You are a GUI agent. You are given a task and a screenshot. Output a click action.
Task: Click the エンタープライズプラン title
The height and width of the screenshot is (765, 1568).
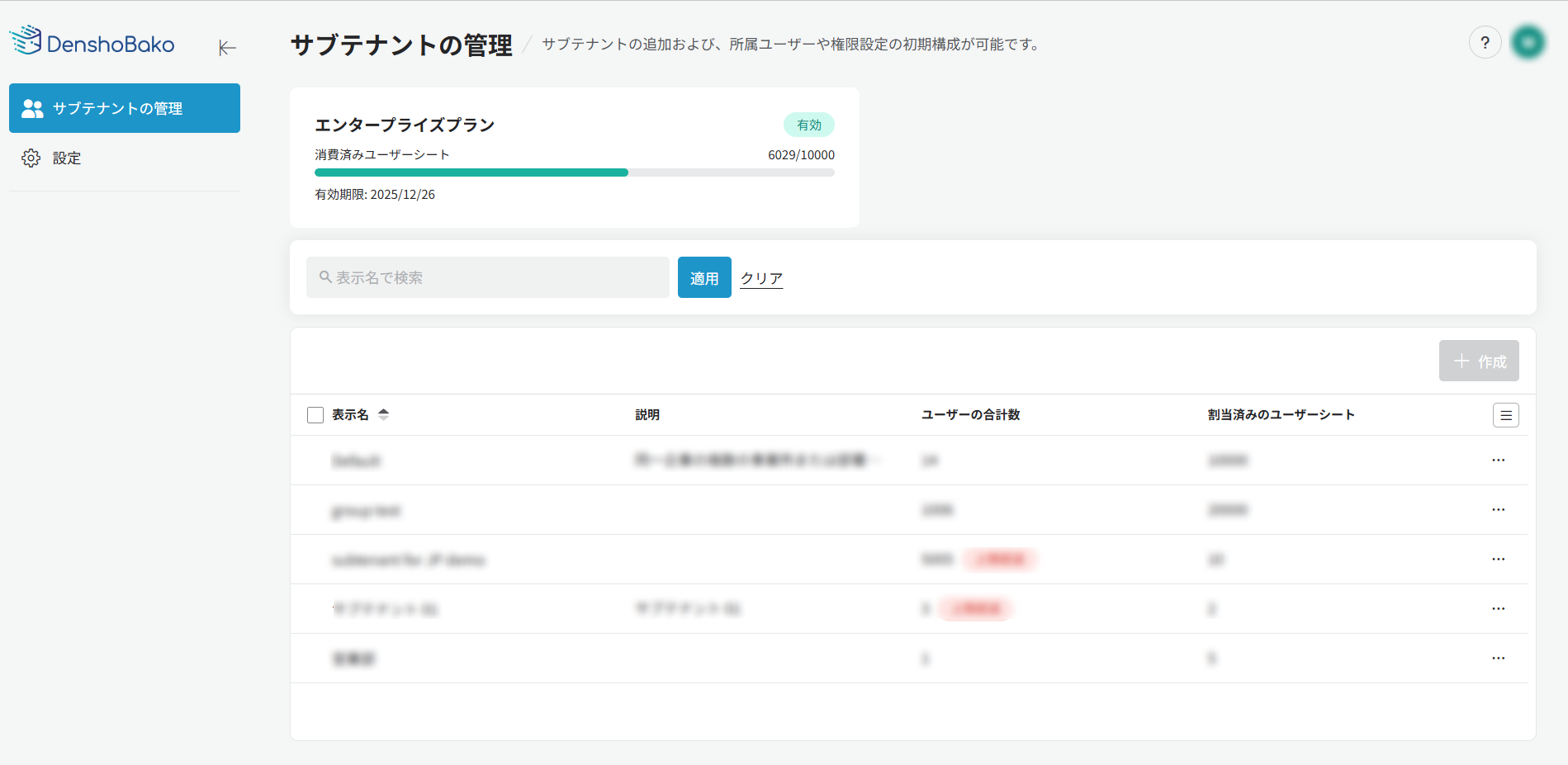(x=405, y=125)
